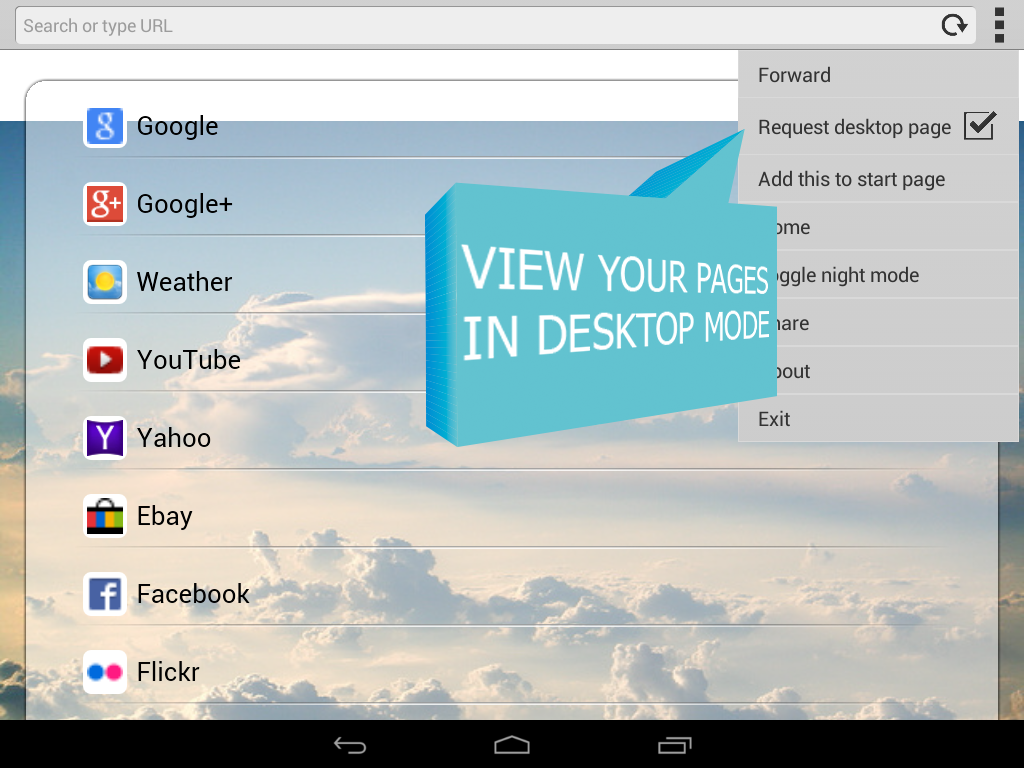
Task: Click the Google+ link text
Action: coord(184,204)
